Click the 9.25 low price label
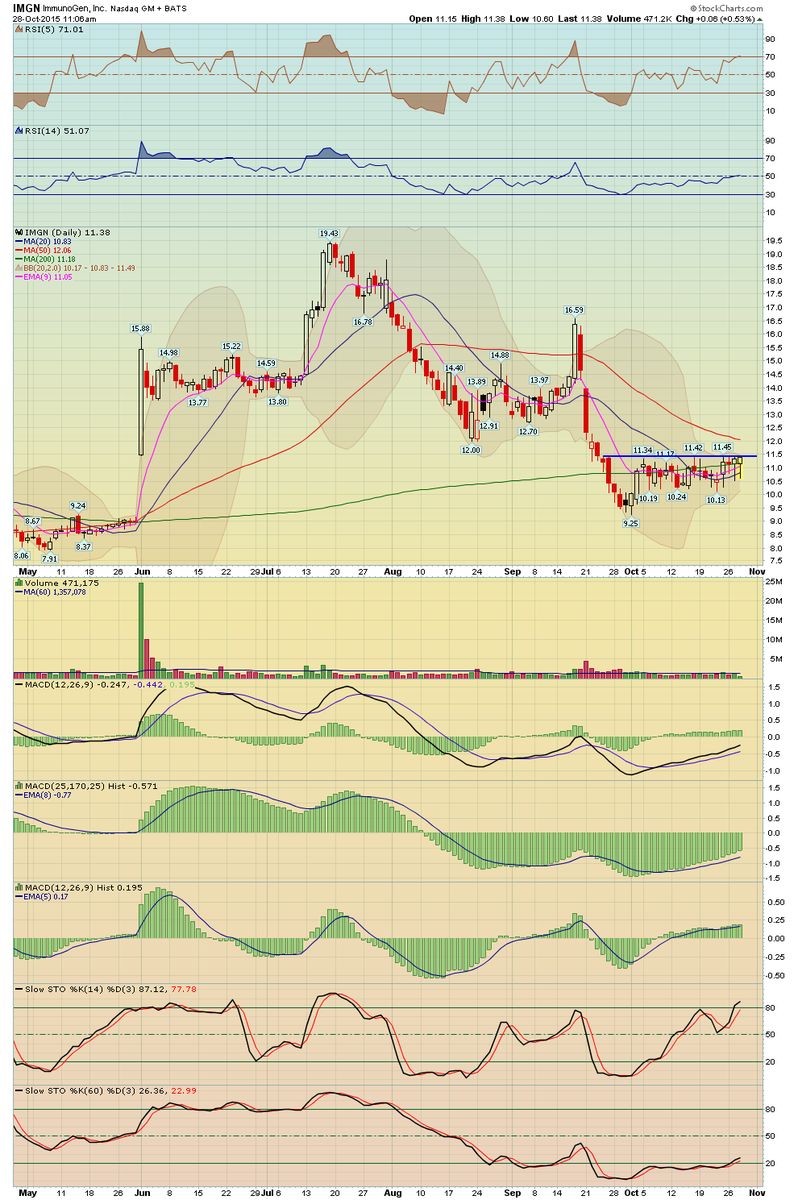The height and width of the screenshot is (1200, 798). pyautogui.click(x=630, y=523)
